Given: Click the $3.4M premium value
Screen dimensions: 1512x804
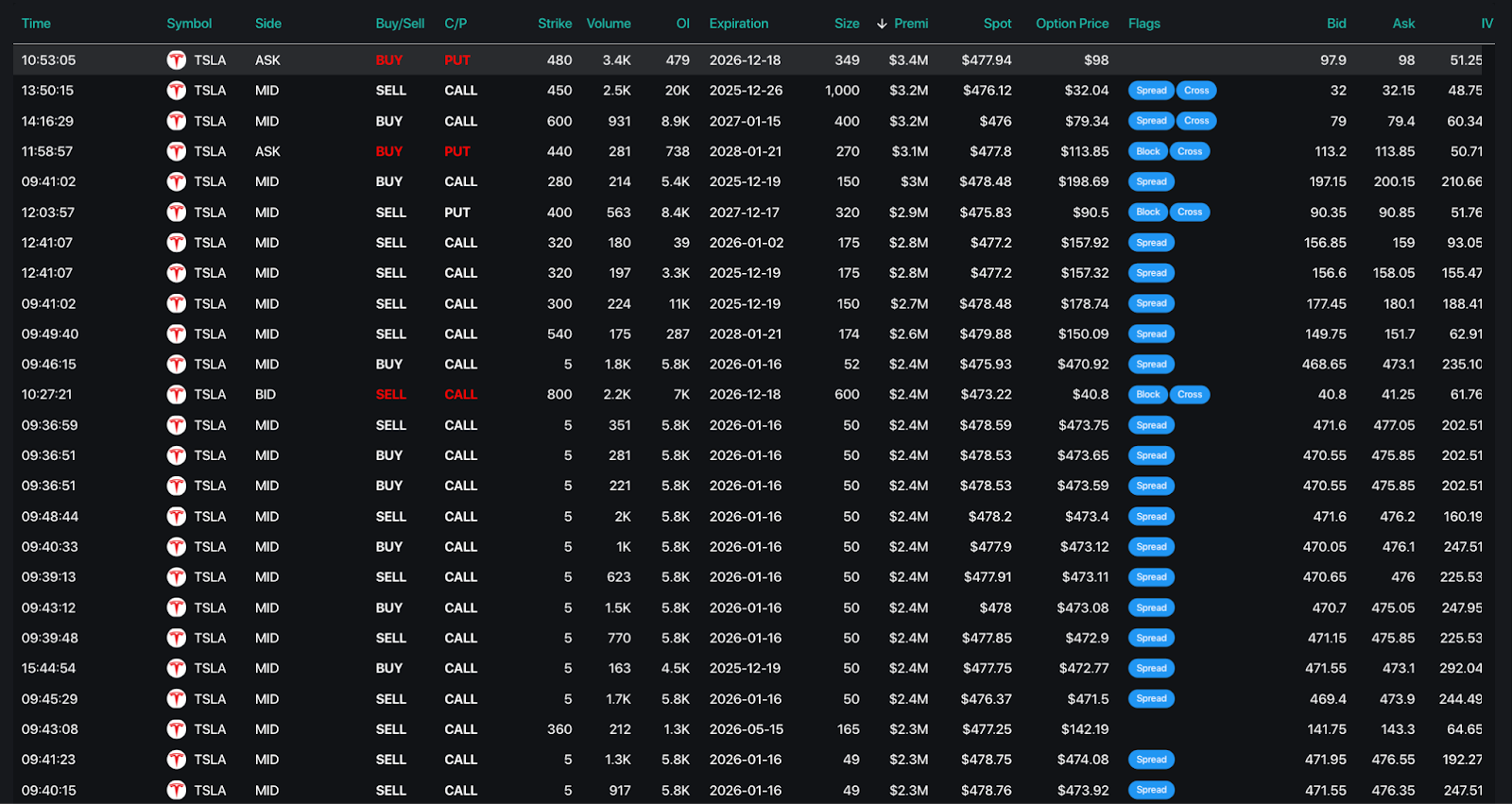Looking at the screenshot, I should (908, 60).
